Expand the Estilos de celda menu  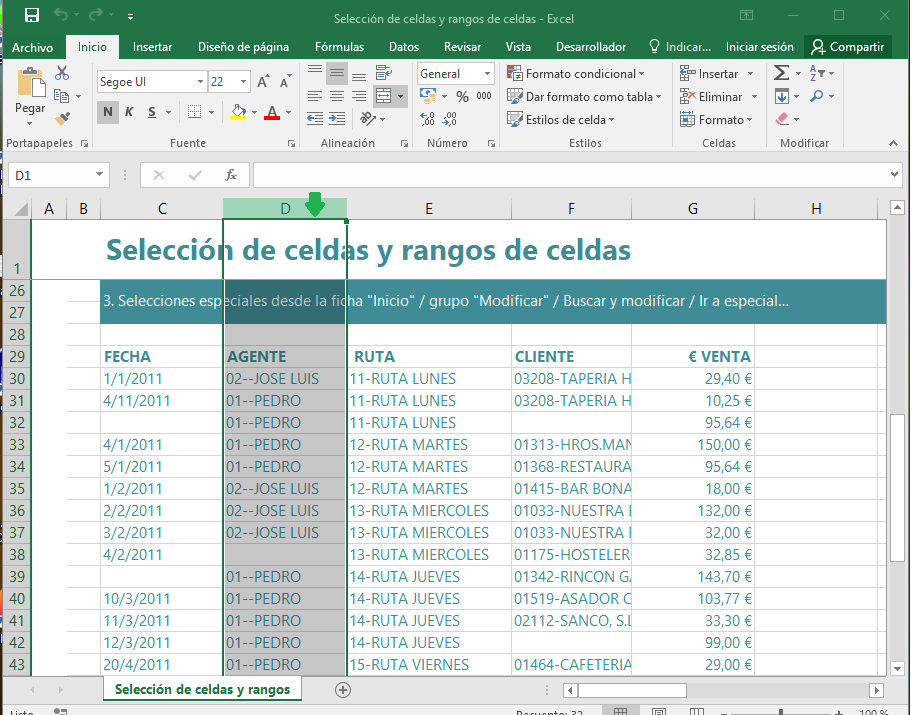coord(561,119)
